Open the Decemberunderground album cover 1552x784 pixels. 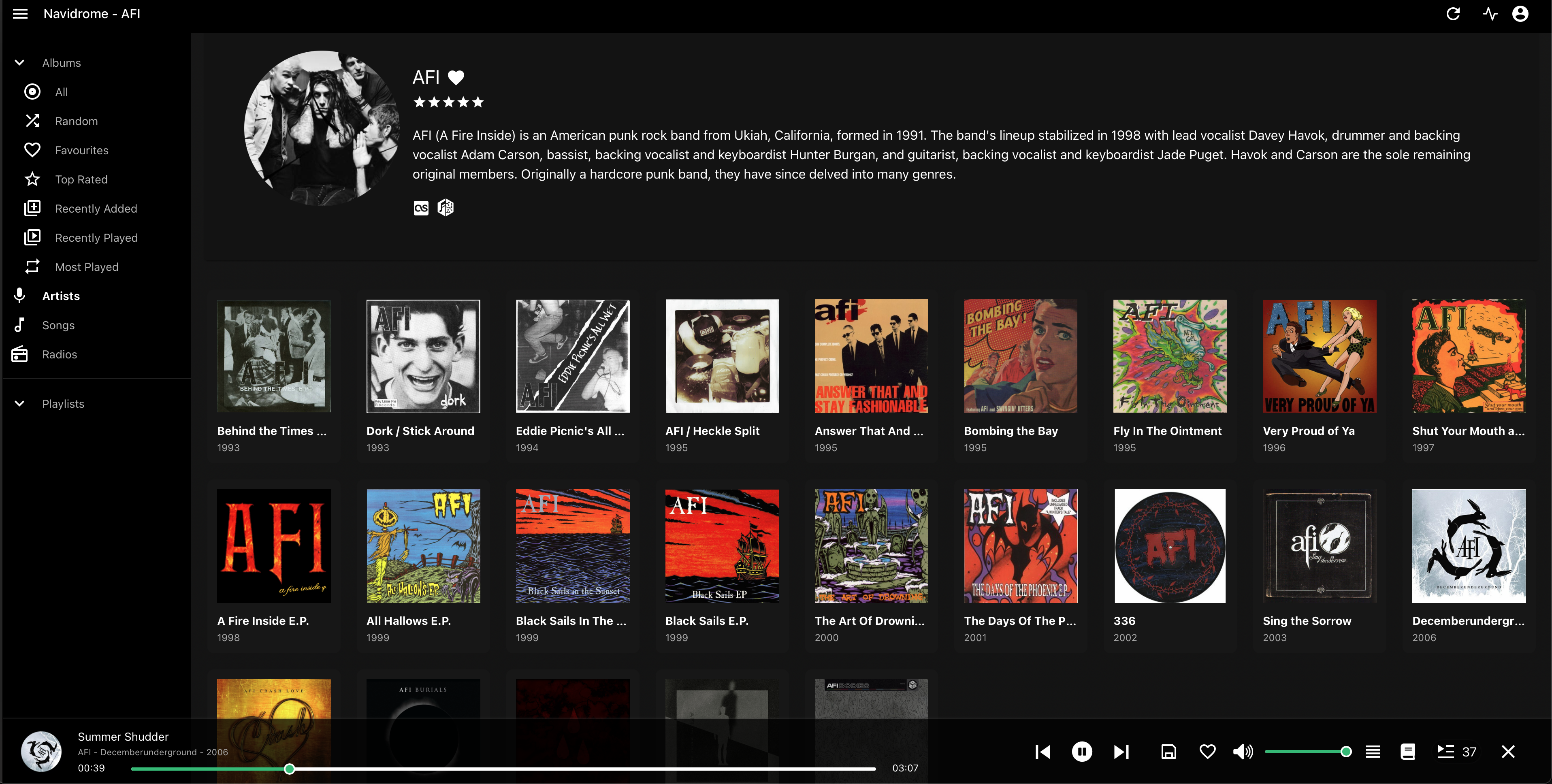click(x=1468, y=546)
